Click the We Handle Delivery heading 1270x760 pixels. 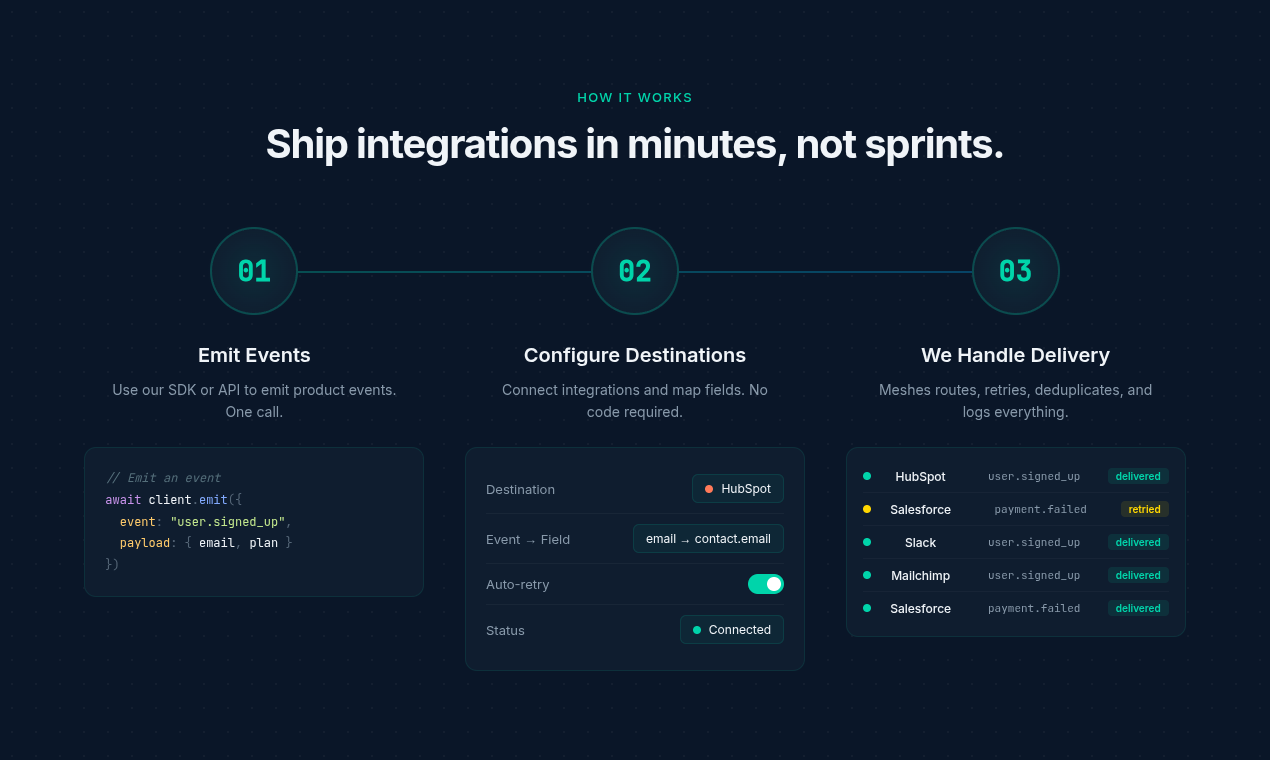point(1015,355)
